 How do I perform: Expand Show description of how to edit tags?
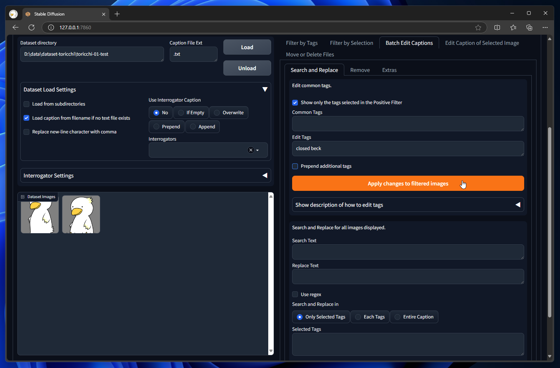point(518,205)
